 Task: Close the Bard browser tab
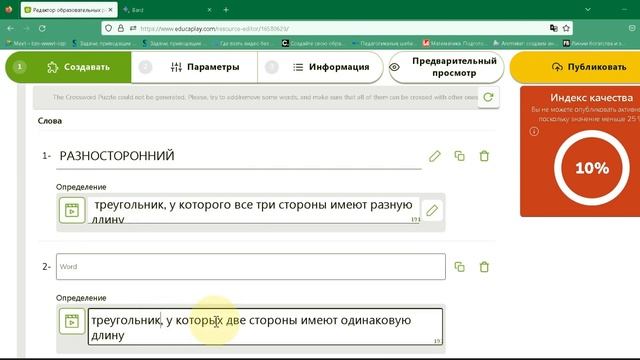[x=209, y=10]
